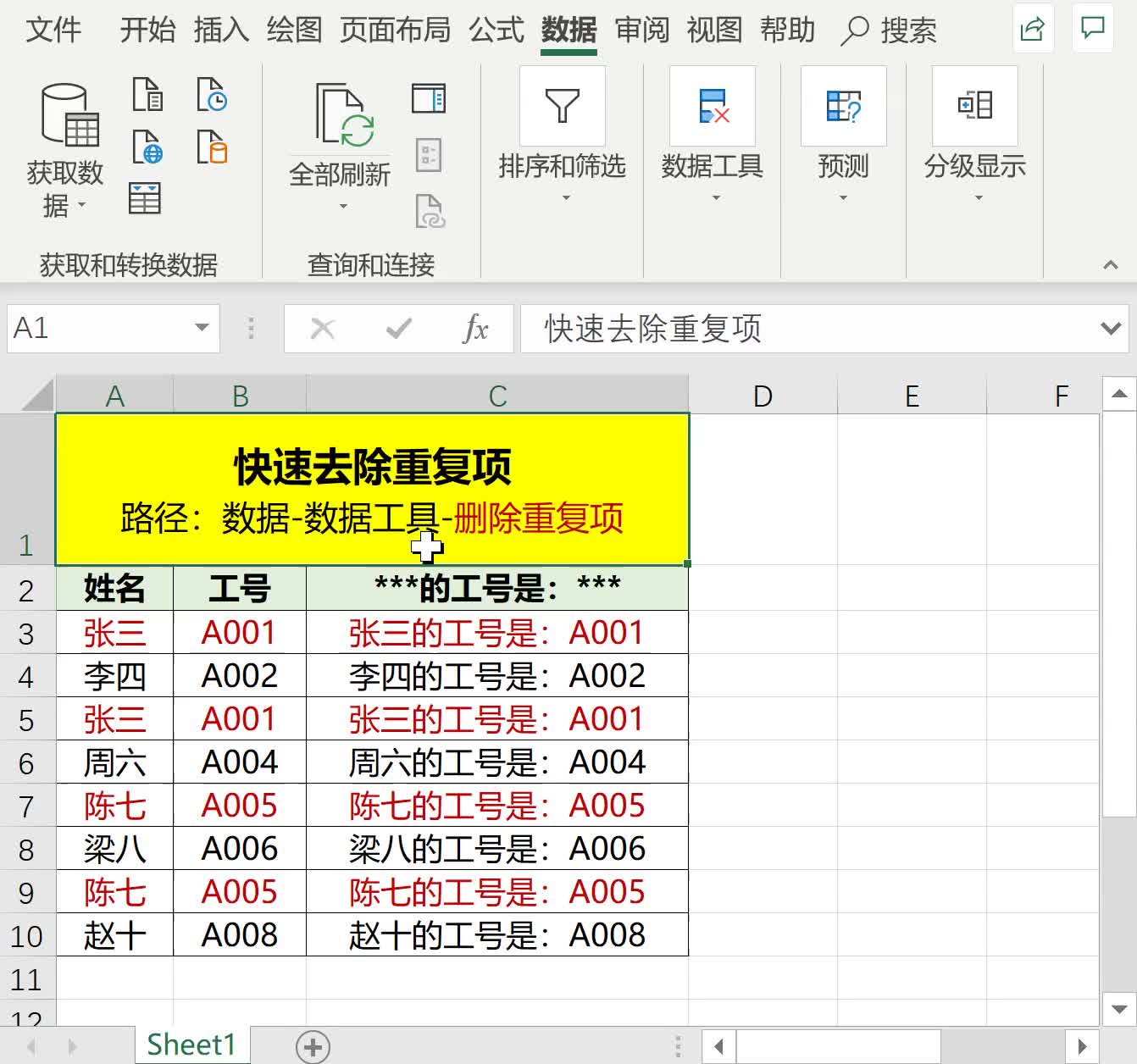This screenshot has width=1137, height=1064.
Task: Open the 数据工具 data tools icon
Action: coord(713,106)
